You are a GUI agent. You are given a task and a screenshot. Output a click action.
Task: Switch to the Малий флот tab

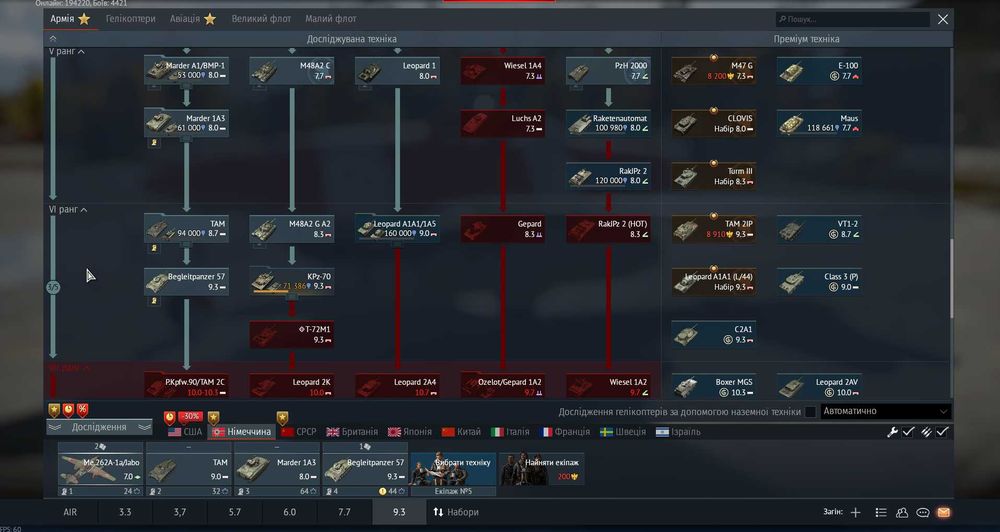pos(331,19)
